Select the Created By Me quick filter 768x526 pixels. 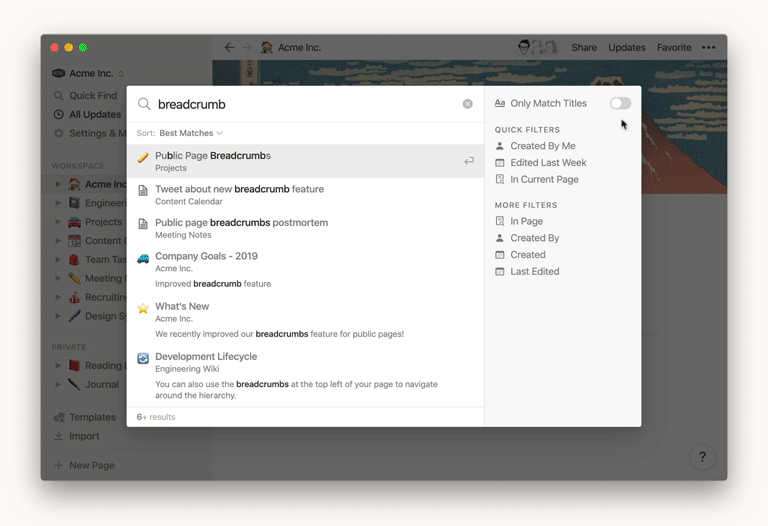pyautogui.click(x=542, y=146)
